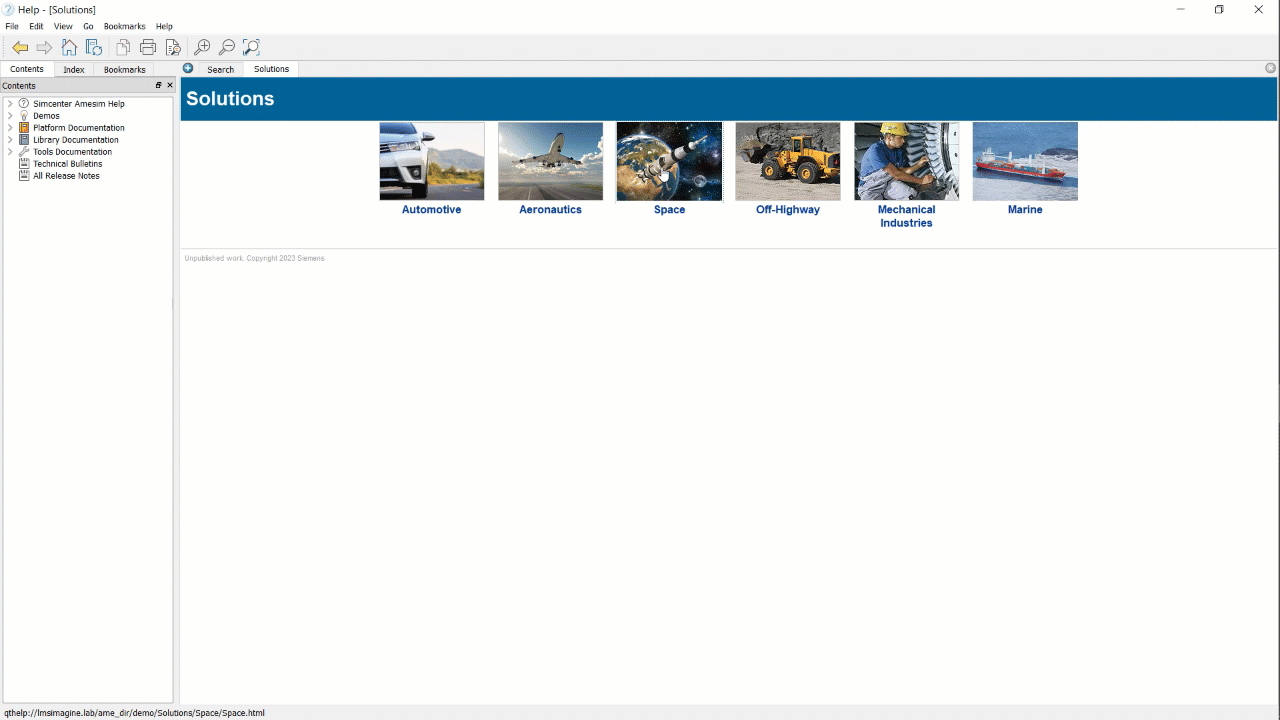The image size is (1280, 720).
Task: Select All Release Notes in contents tree
Action: click(x=66, y=176)
